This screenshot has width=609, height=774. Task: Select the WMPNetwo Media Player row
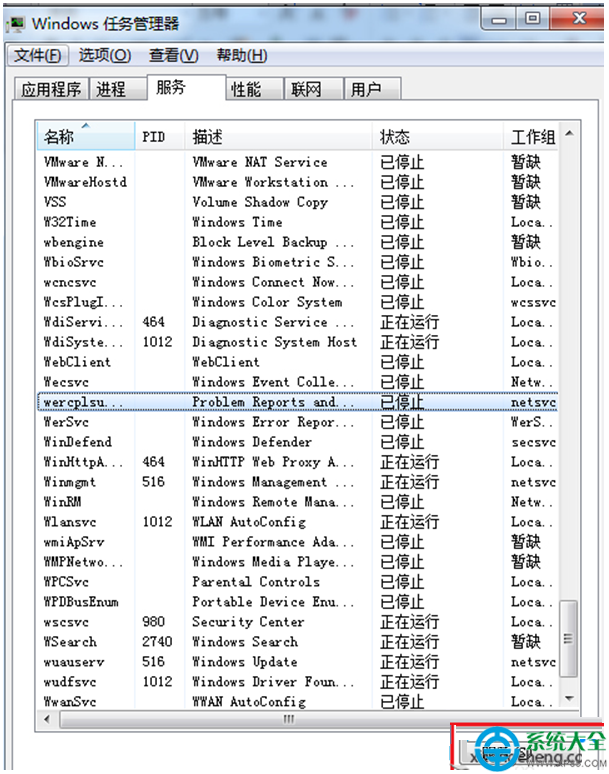tap(298, 562)
